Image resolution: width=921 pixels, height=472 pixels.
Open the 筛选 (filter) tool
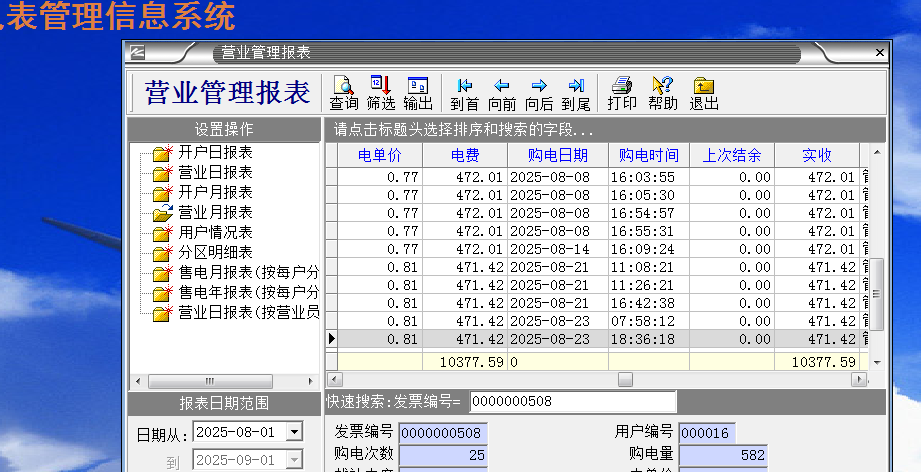pyautogui.click(x=381, y=93)
